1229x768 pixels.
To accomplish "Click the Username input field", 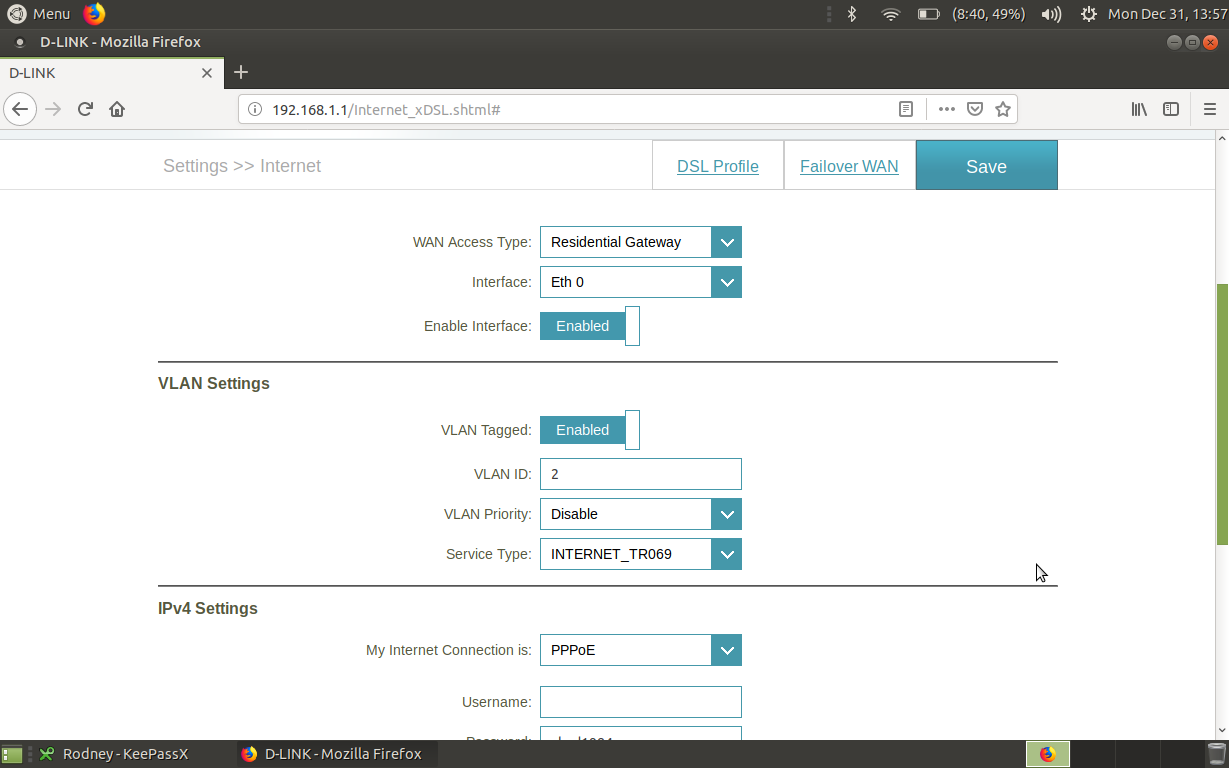I will (x=641, y=702).
